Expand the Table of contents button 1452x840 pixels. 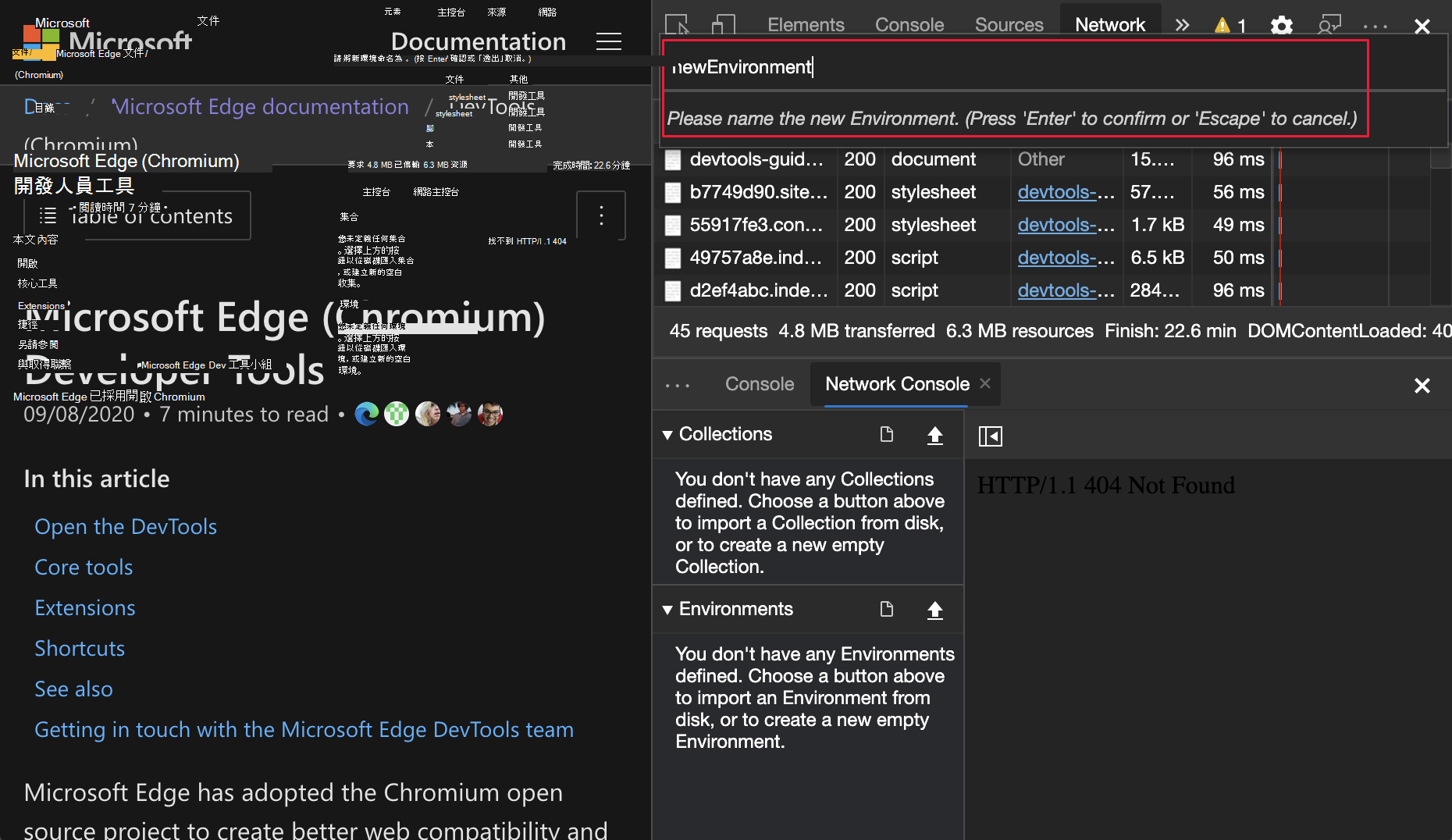click(137, 215)
